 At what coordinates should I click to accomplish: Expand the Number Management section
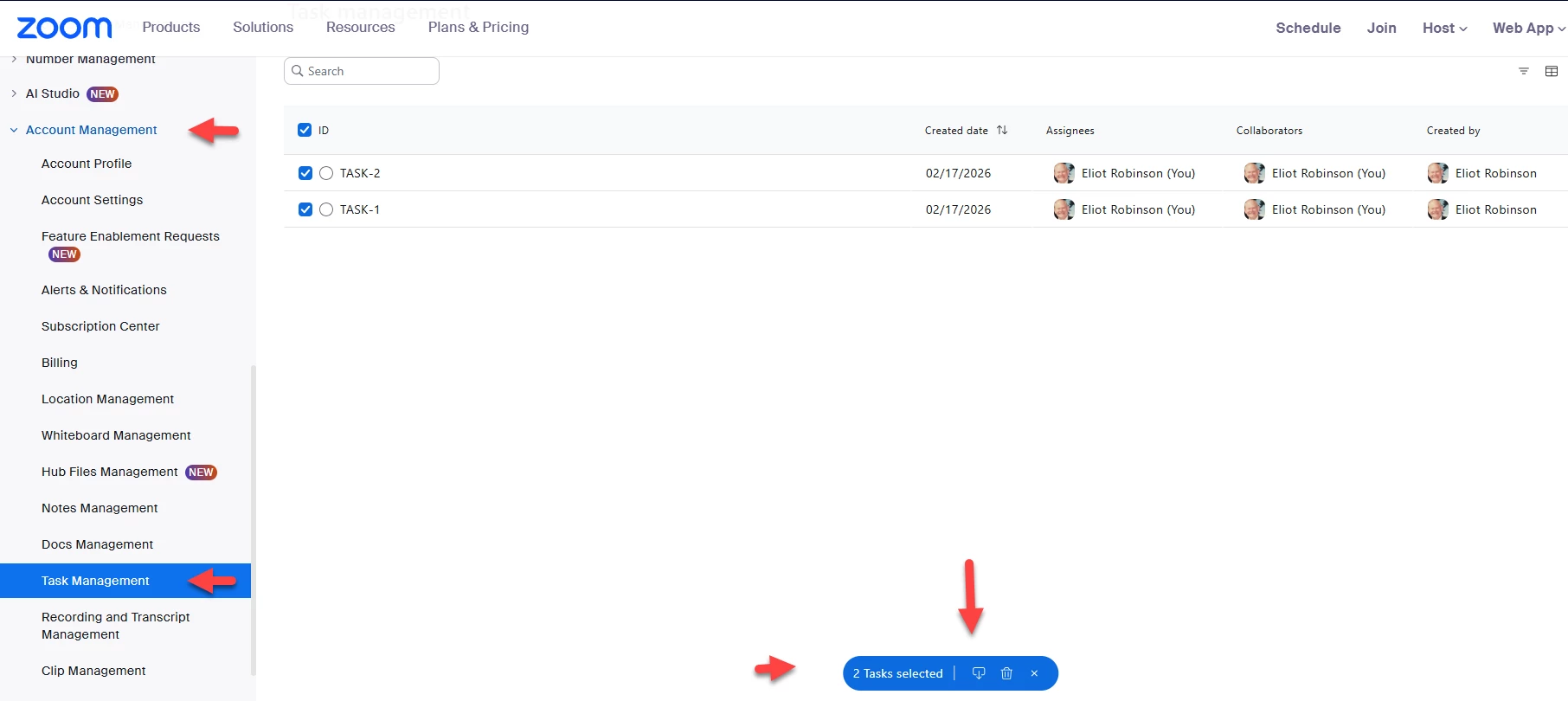(x=14, y=59)
